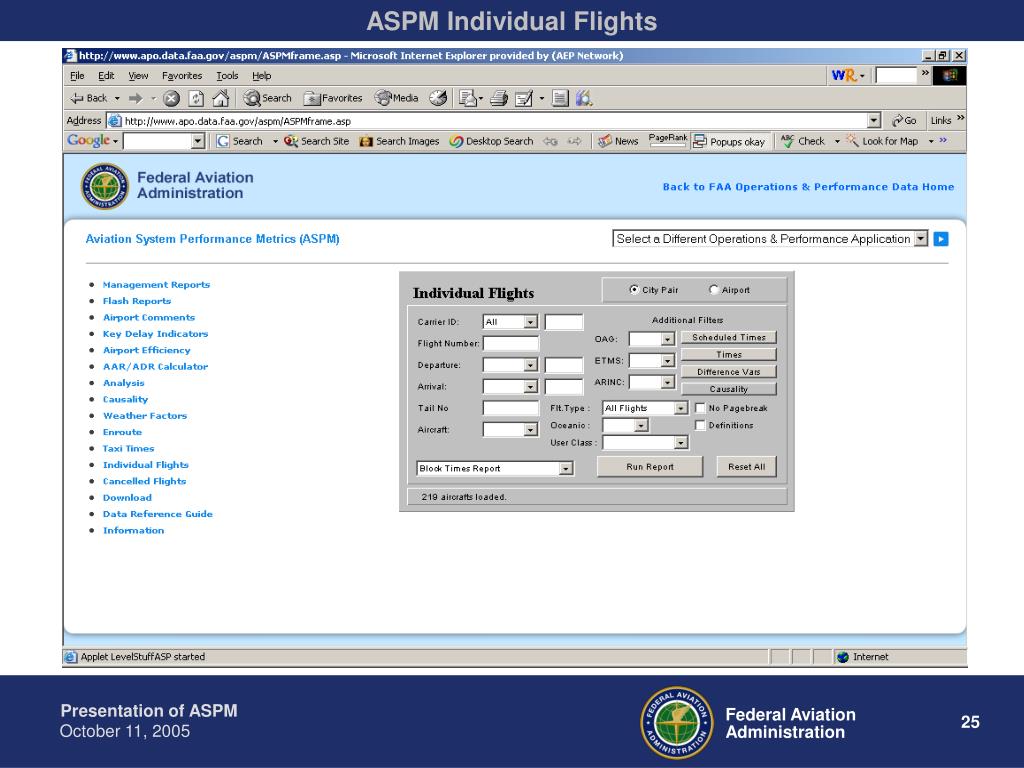Open the Management Reports link
The height and width of the screenshot is (768, 1024).
[156, 285]
